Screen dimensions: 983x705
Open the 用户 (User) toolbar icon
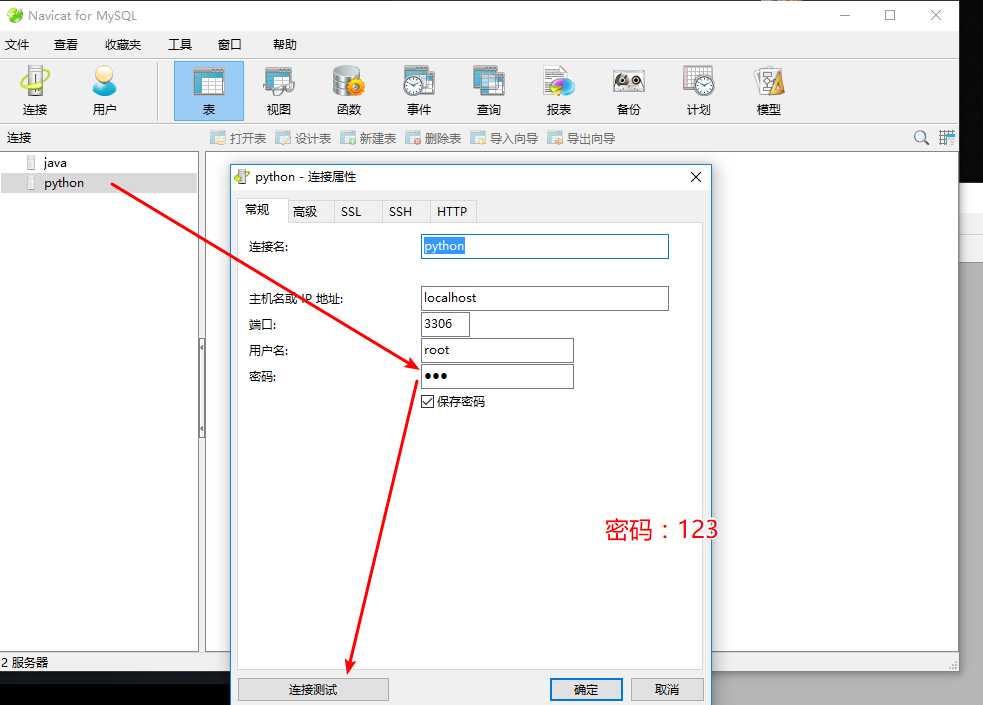coord(104,91)
